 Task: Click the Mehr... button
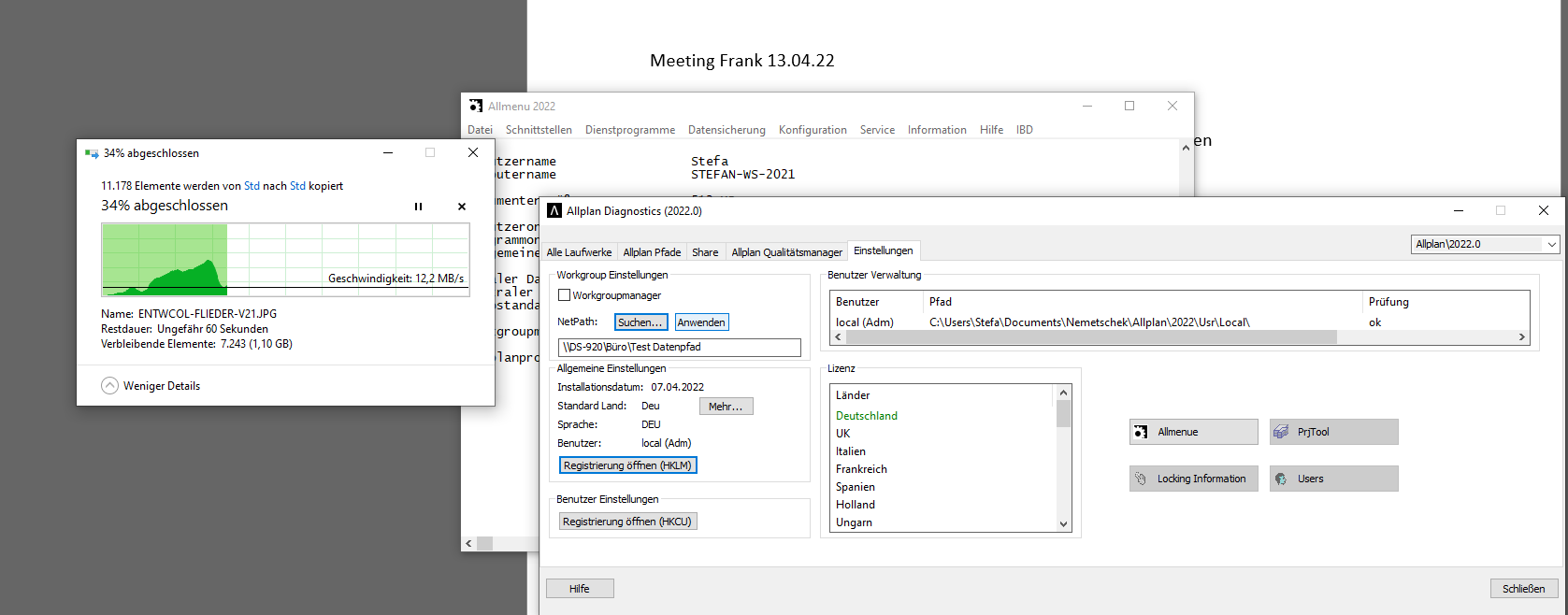click(x=726, y=407)
